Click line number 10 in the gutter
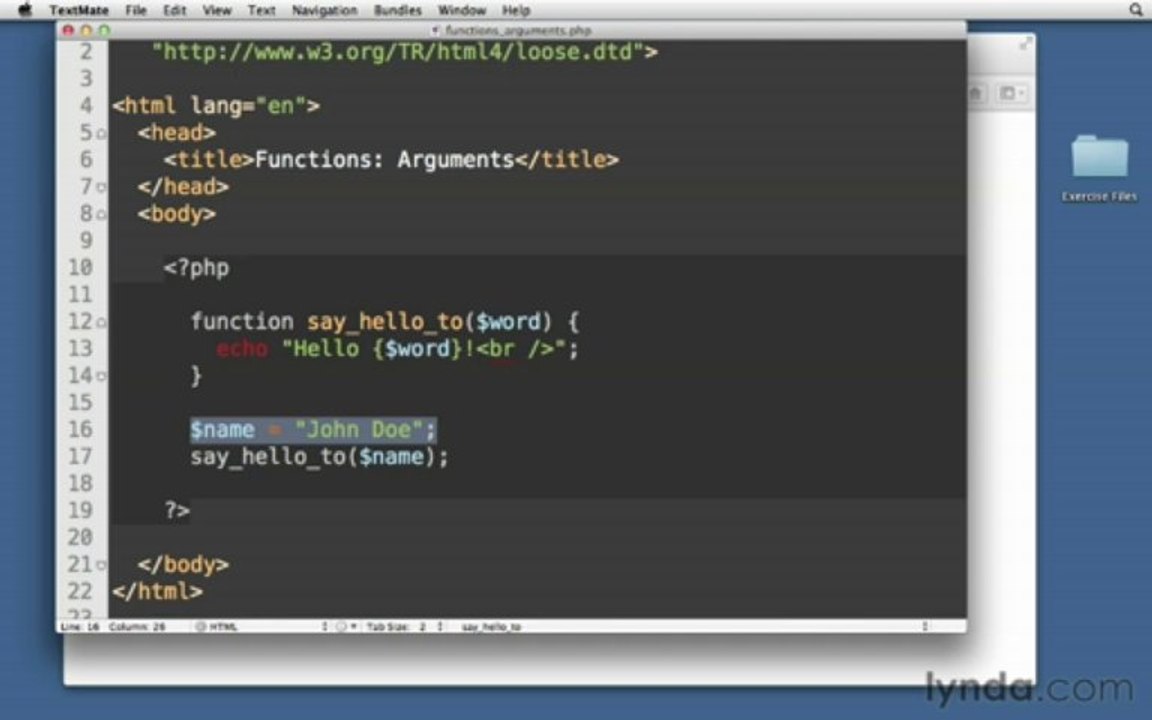Viewport: 1152px width, 720px height. (x=81, y=267)
